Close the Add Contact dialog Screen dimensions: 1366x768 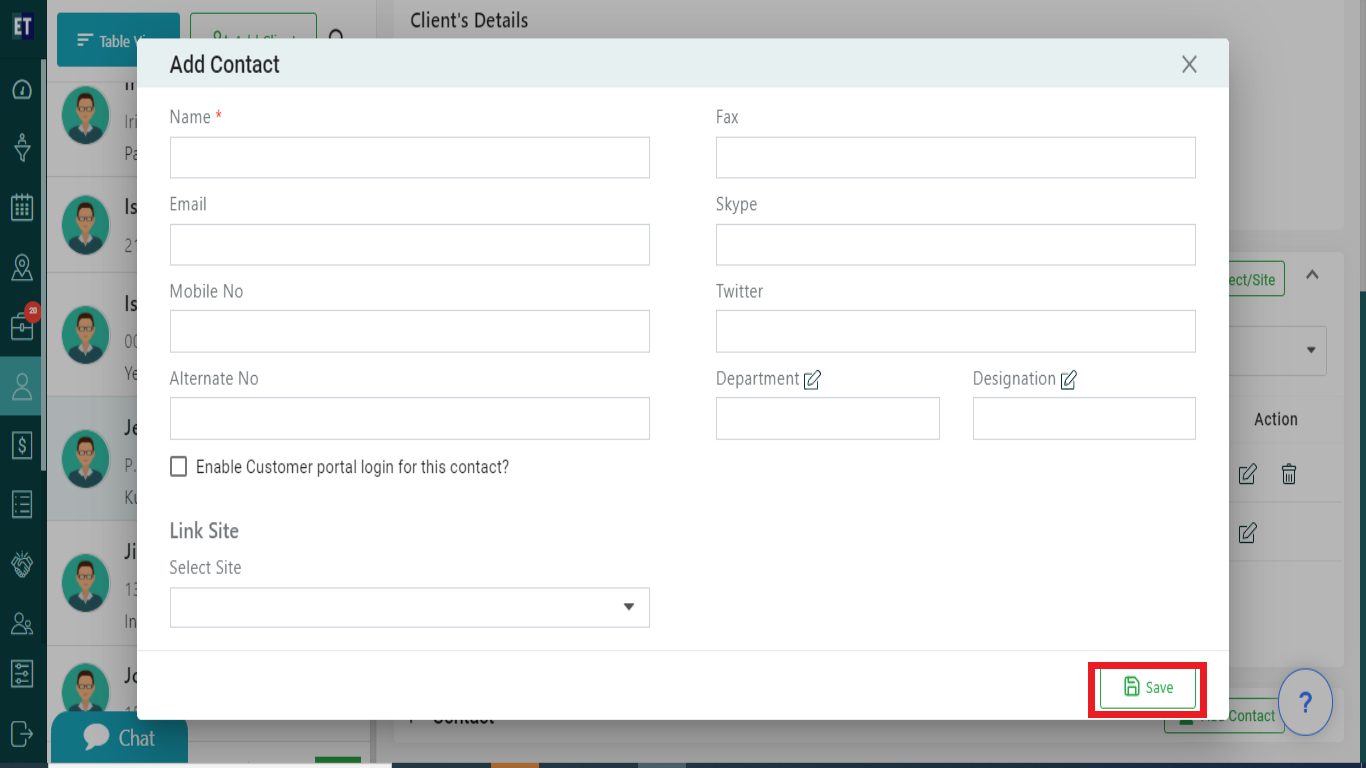coord(1189,64)
